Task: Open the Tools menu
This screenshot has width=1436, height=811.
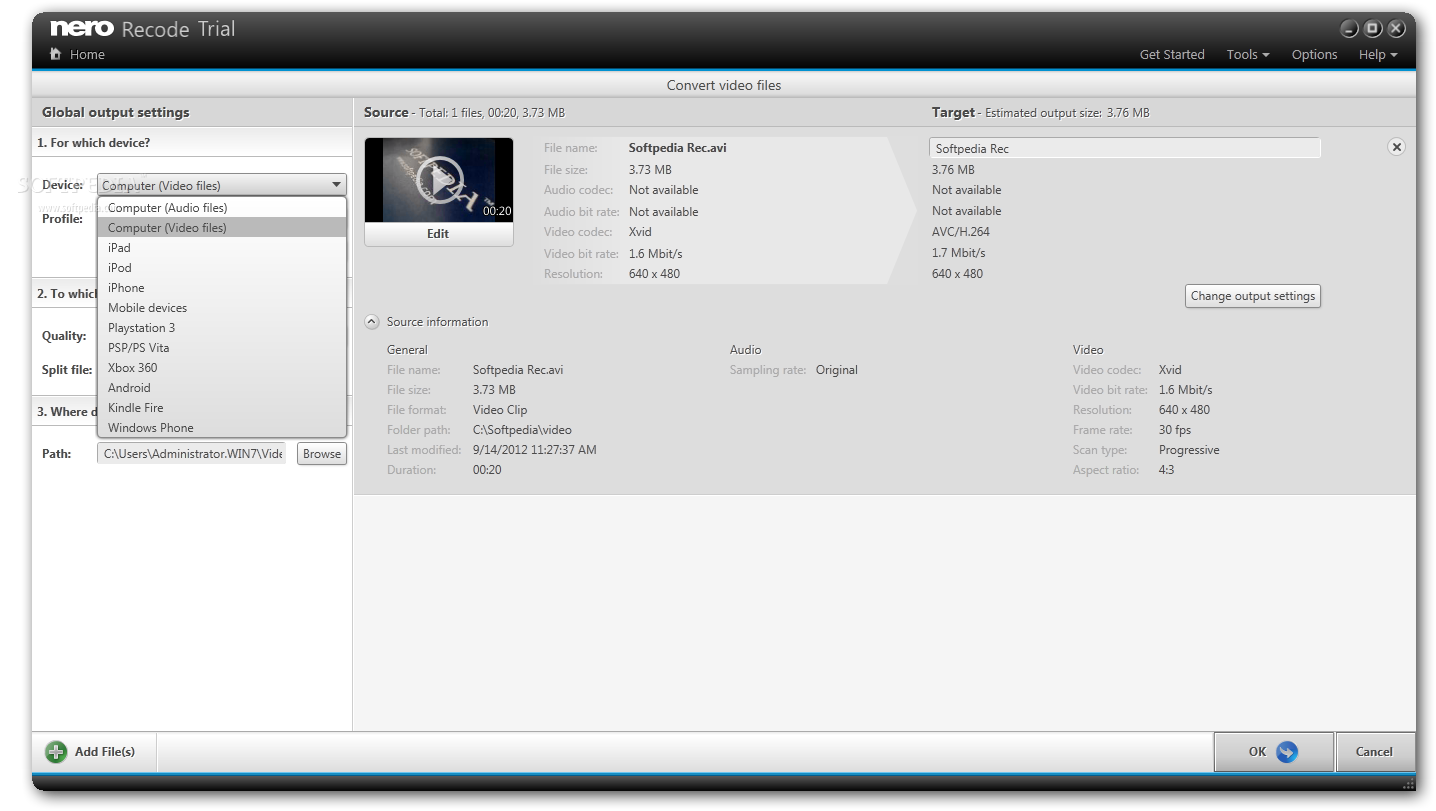Action: (x=1247, y=55)
